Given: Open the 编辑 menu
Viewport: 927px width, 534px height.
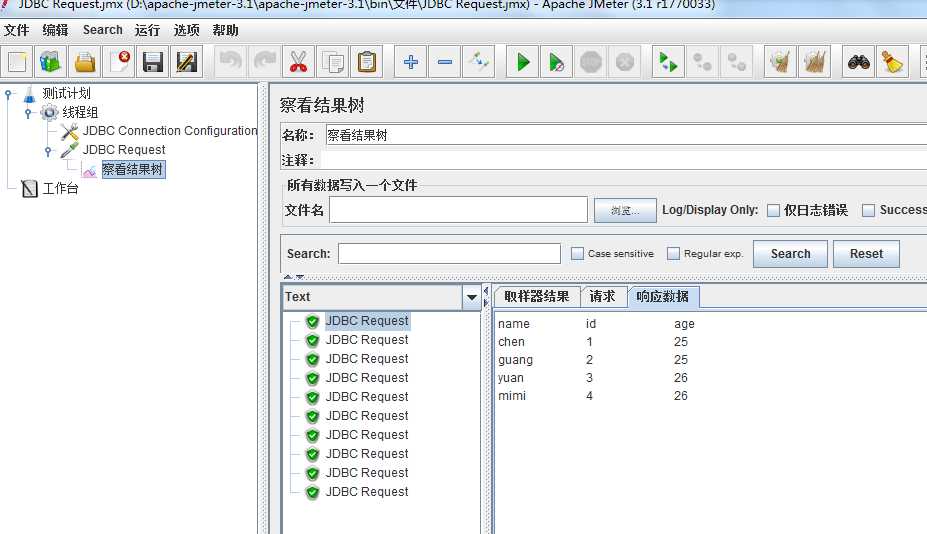Looking at the screenshot, I should [x=56, y=30].
